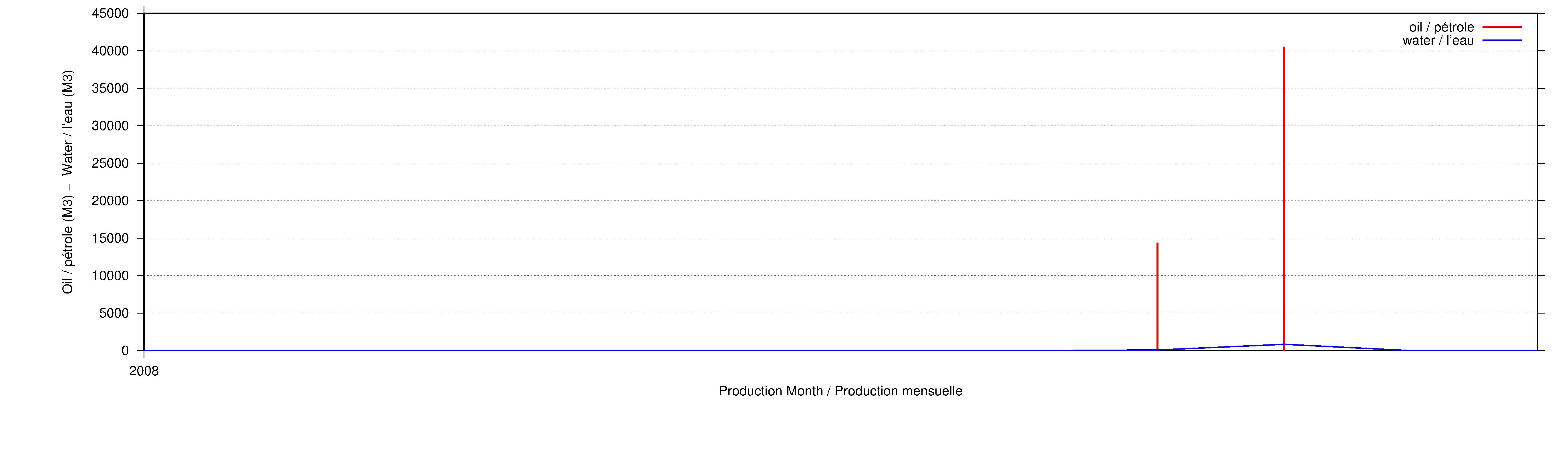Click the 15000 y-axis tick label

coord(110,239)
